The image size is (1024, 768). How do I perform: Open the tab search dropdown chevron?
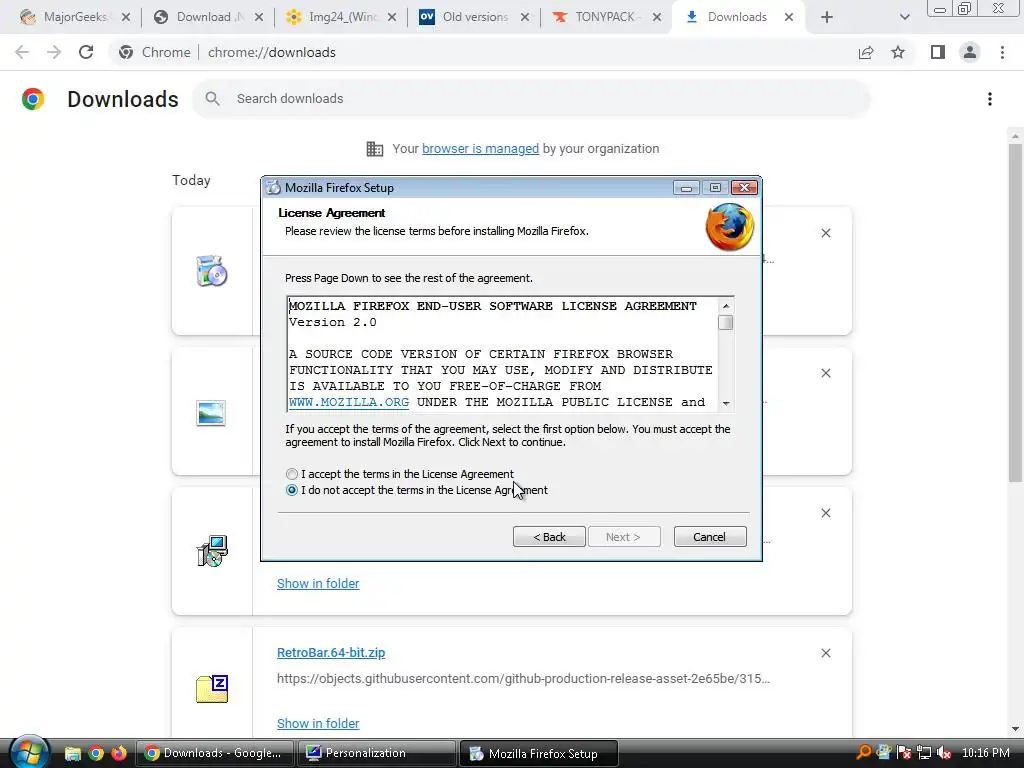point(904,17)
